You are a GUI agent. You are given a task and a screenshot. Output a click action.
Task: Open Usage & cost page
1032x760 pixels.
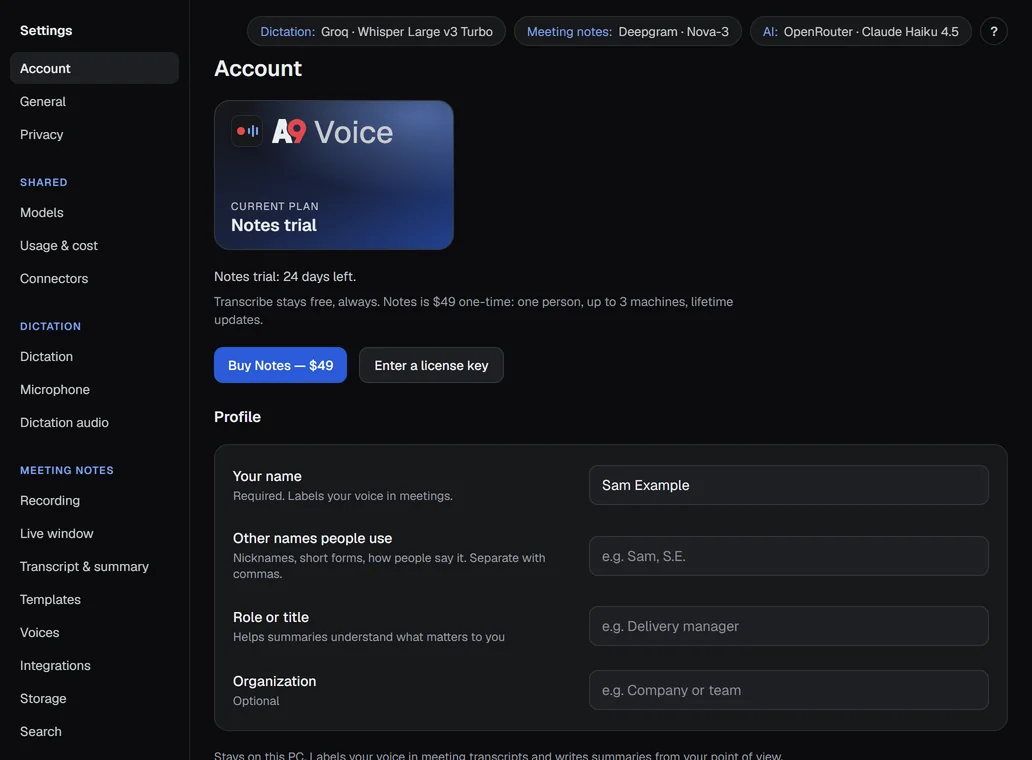pos(59,245)
